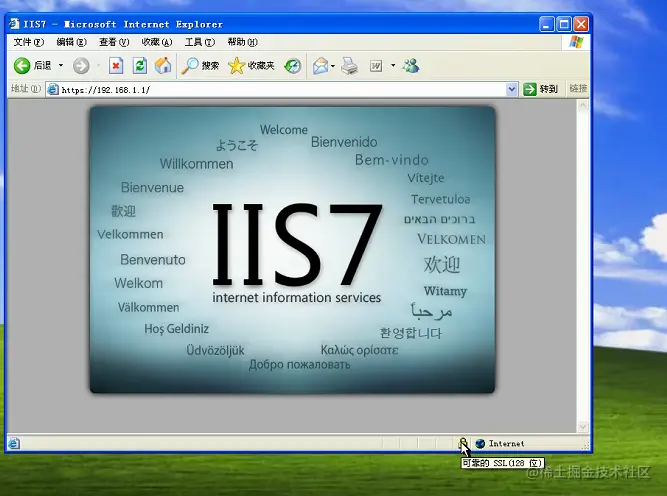Close the Internet Explorer window
667x496 pixels.
tap(581, 24)
